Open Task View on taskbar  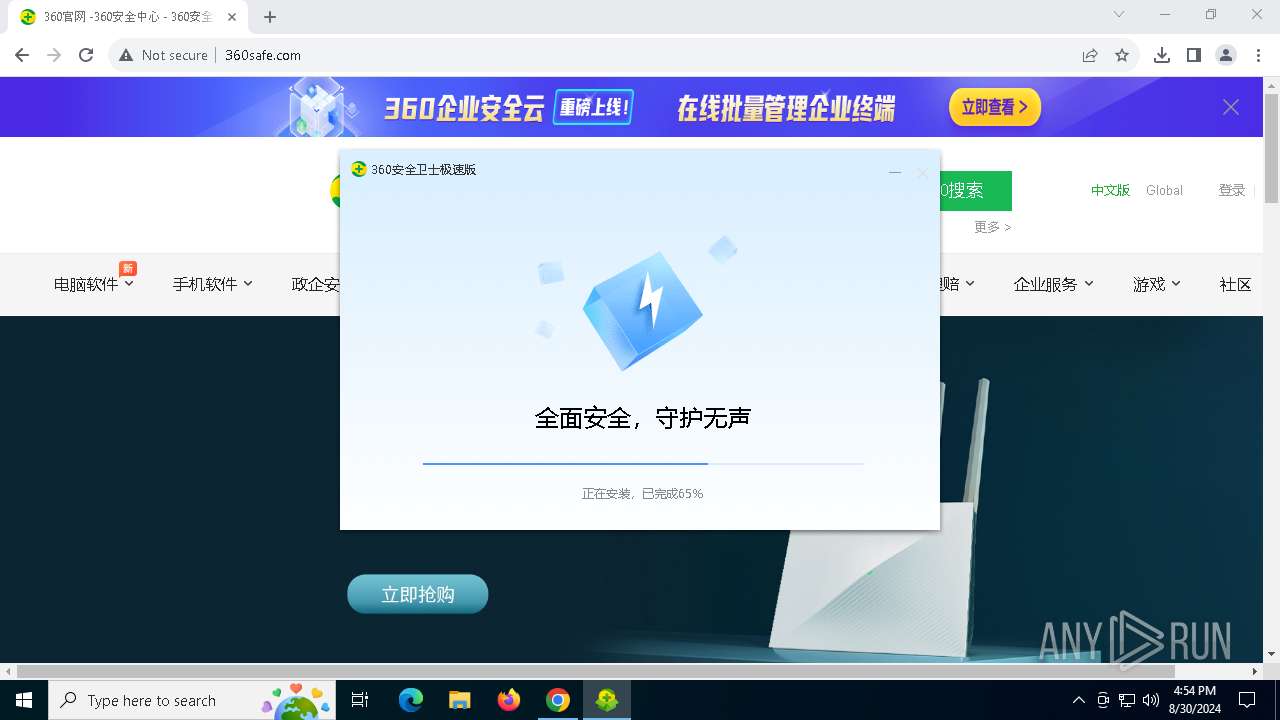point(360,700)
